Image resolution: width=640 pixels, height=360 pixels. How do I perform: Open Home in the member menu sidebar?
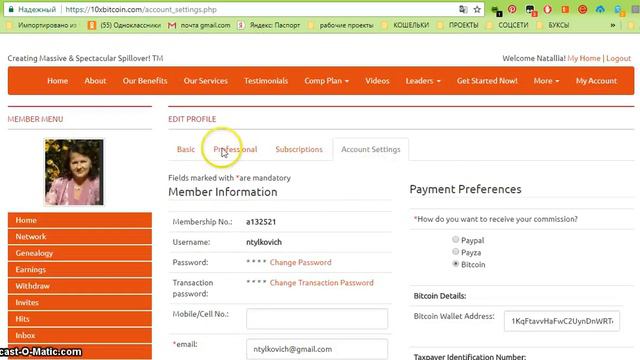point(80,220)
